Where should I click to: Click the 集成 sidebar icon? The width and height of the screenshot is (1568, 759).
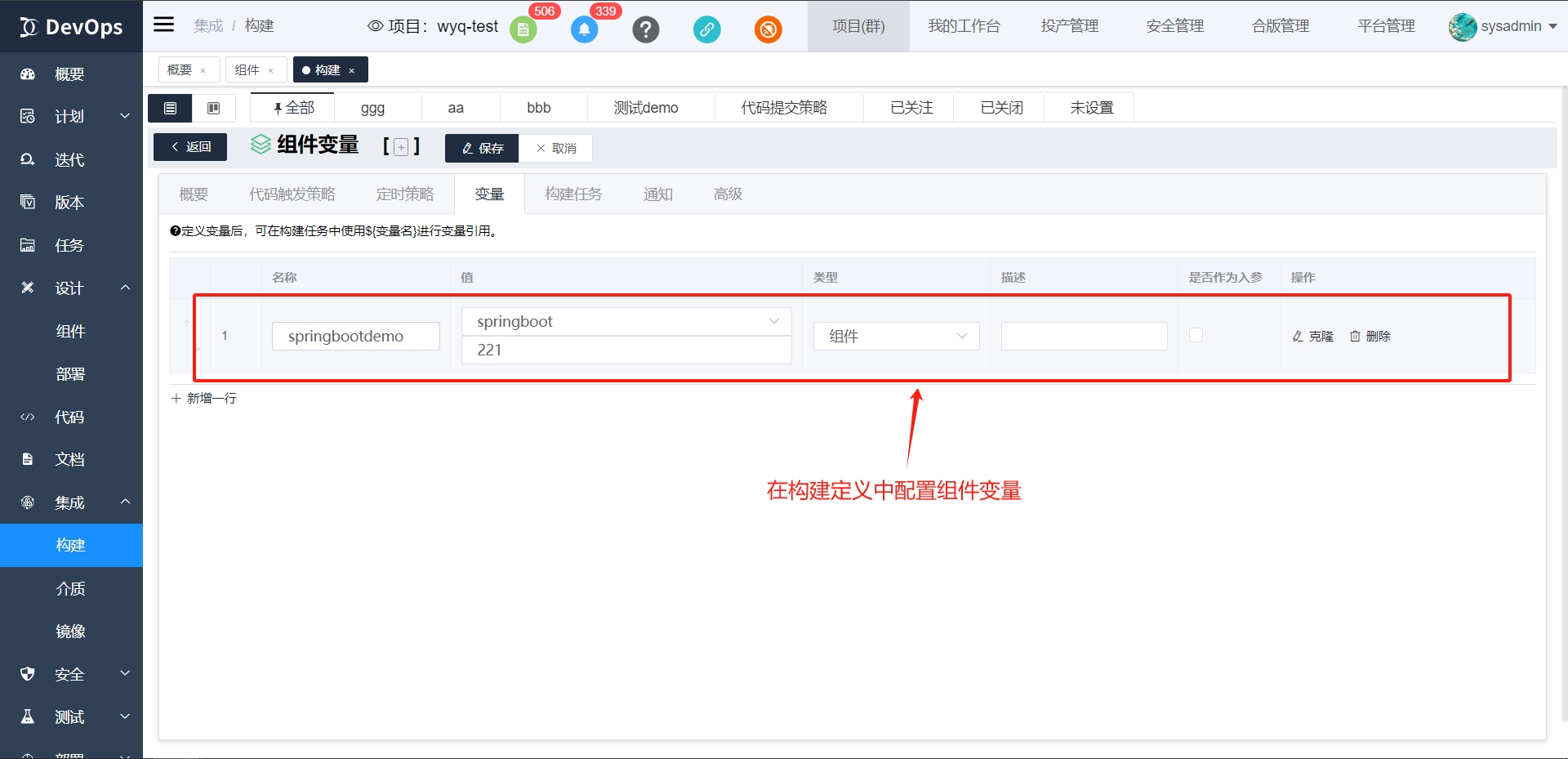[28, 502]
